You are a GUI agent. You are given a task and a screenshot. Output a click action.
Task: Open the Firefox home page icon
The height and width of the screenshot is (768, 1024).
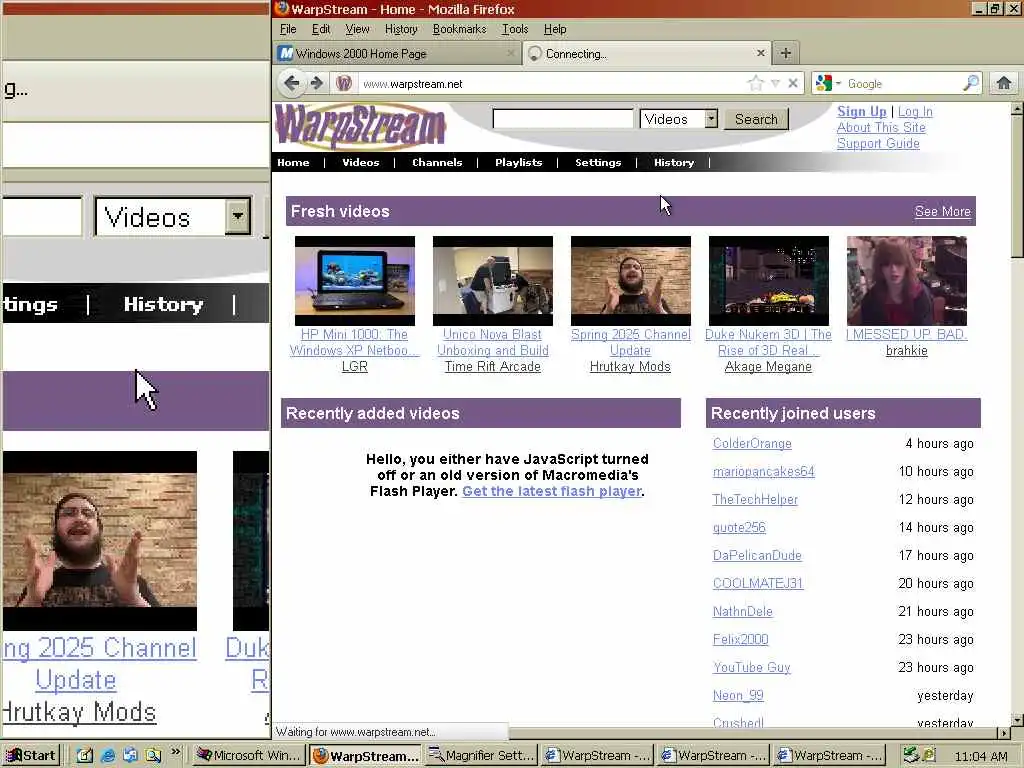pos(1004,83)
